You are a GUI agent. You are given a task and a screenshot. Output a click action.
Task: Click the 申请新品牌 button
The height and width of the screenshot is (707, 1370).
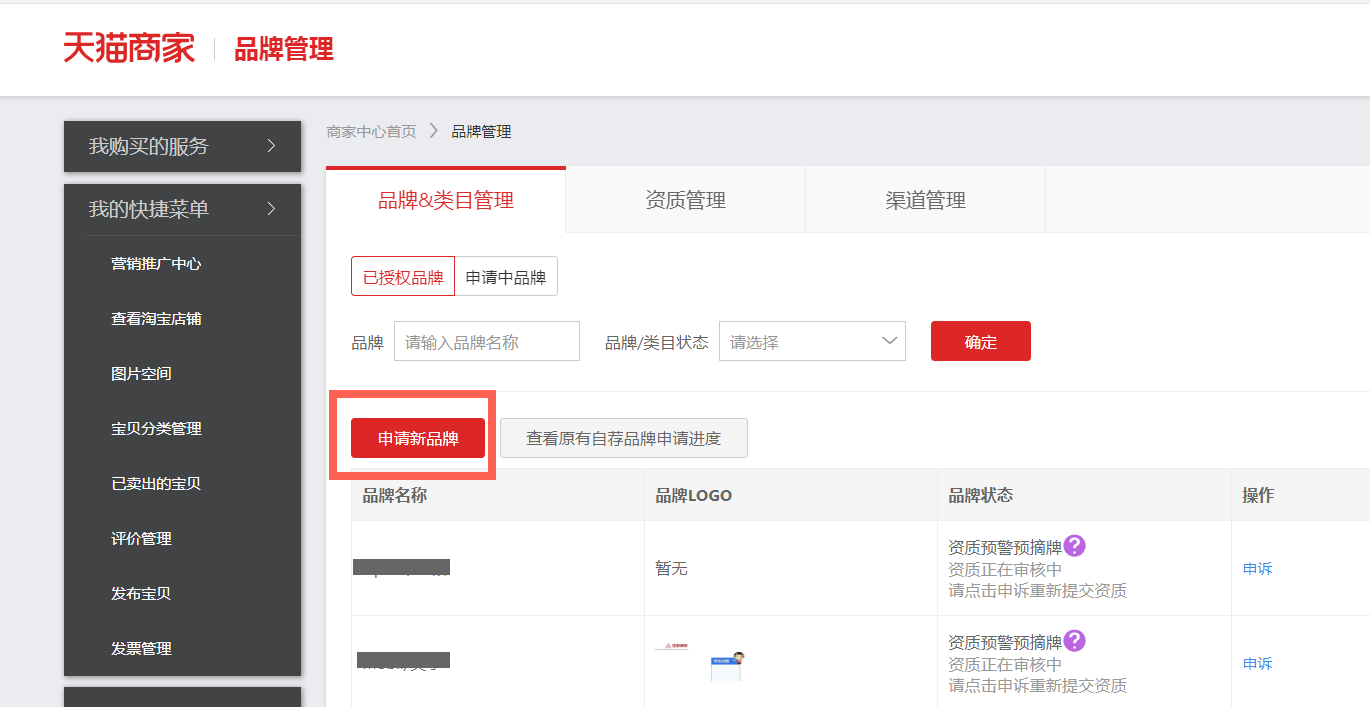pos(418,438)
